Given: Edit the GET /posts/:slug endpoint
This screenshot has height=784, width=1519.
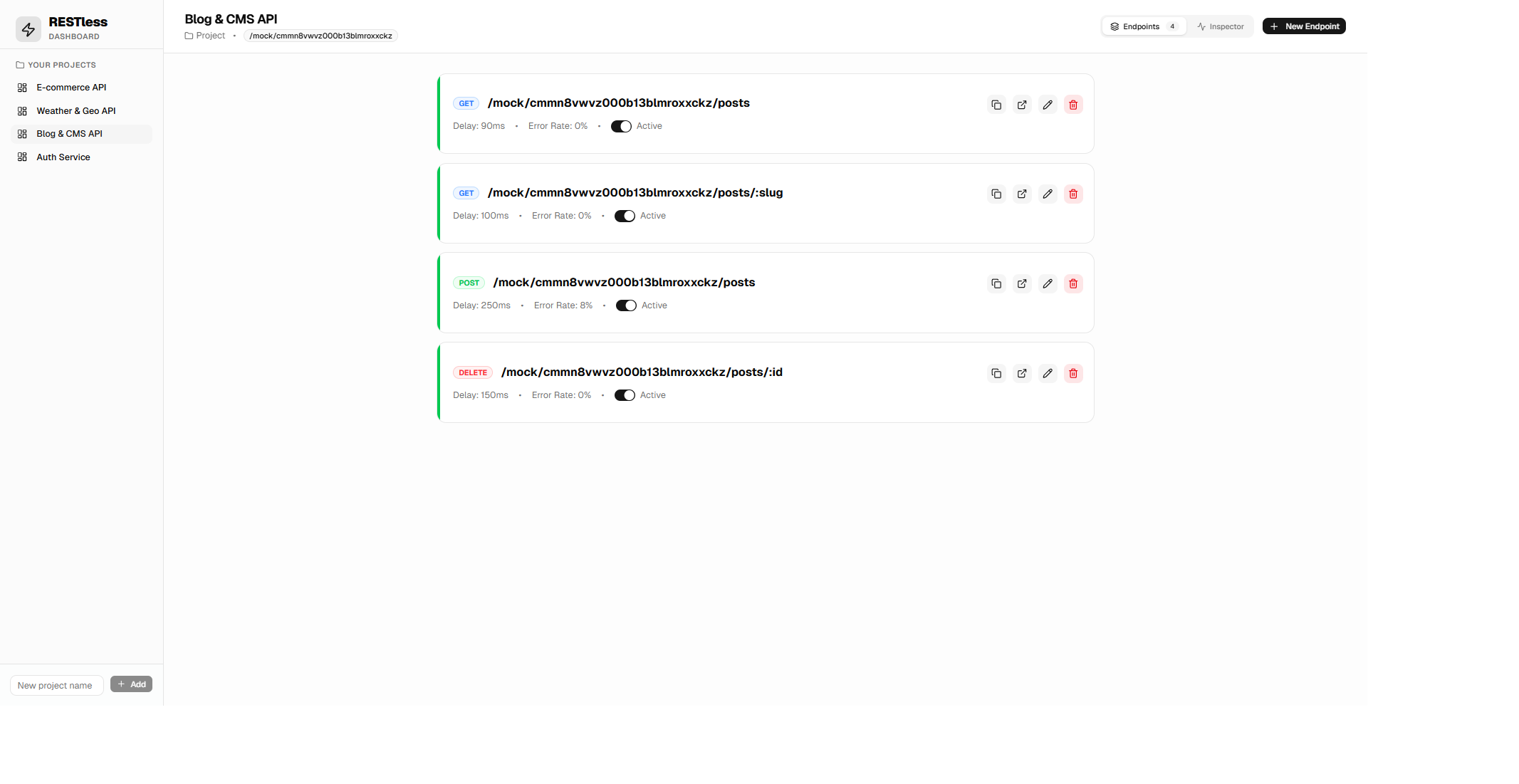Looking at the screenshot, I should coord(1048,194).
